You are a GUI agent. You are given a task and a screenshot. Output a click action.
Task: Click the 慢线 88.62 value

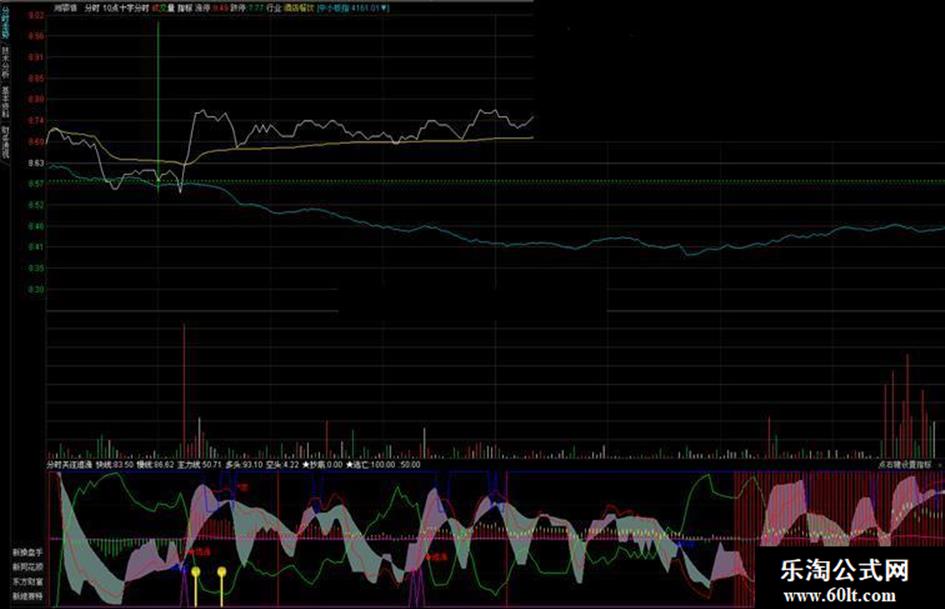155,465
